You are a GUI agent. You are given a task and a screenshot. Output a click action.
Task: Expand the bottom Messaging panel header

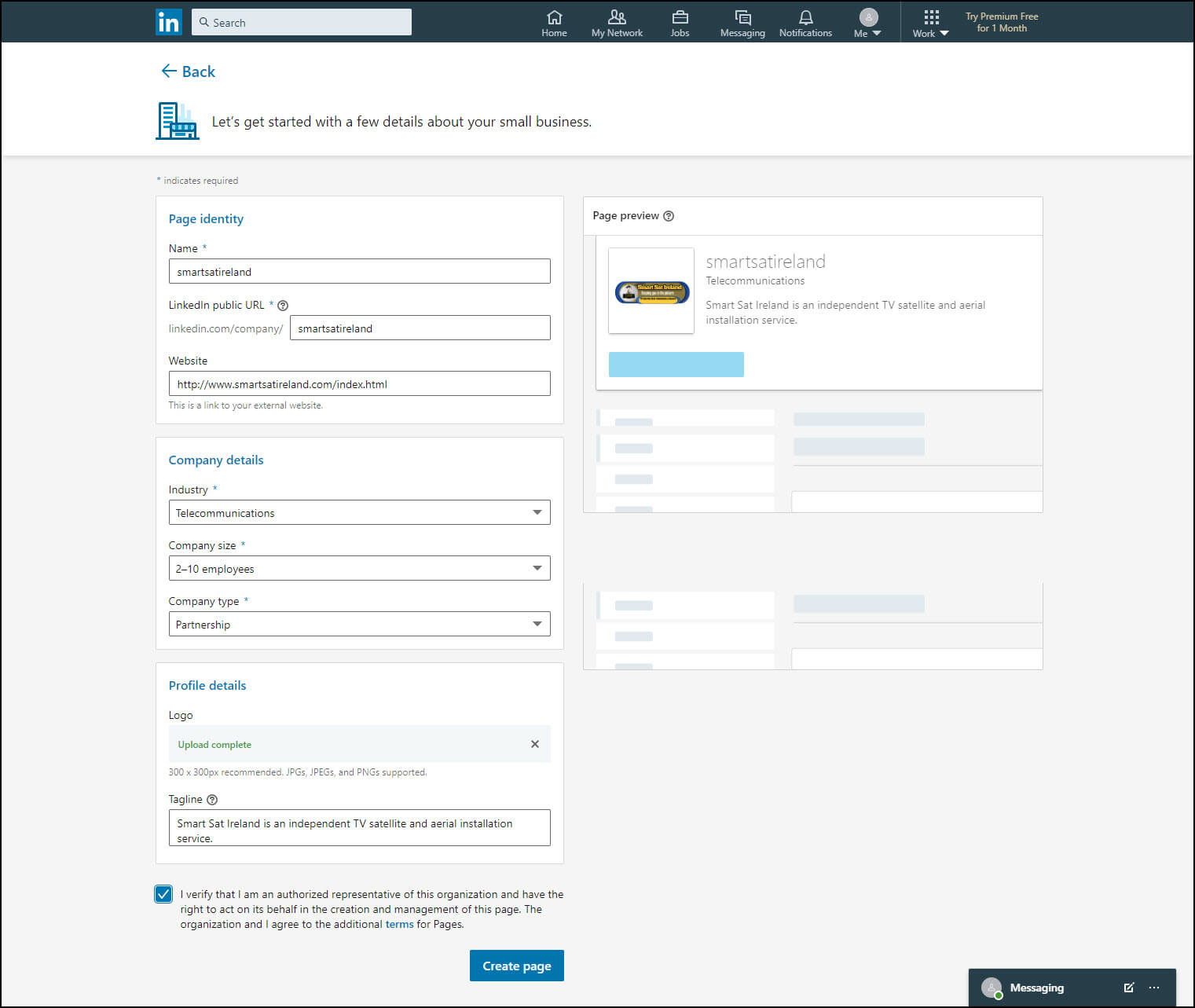[1072, 988]
